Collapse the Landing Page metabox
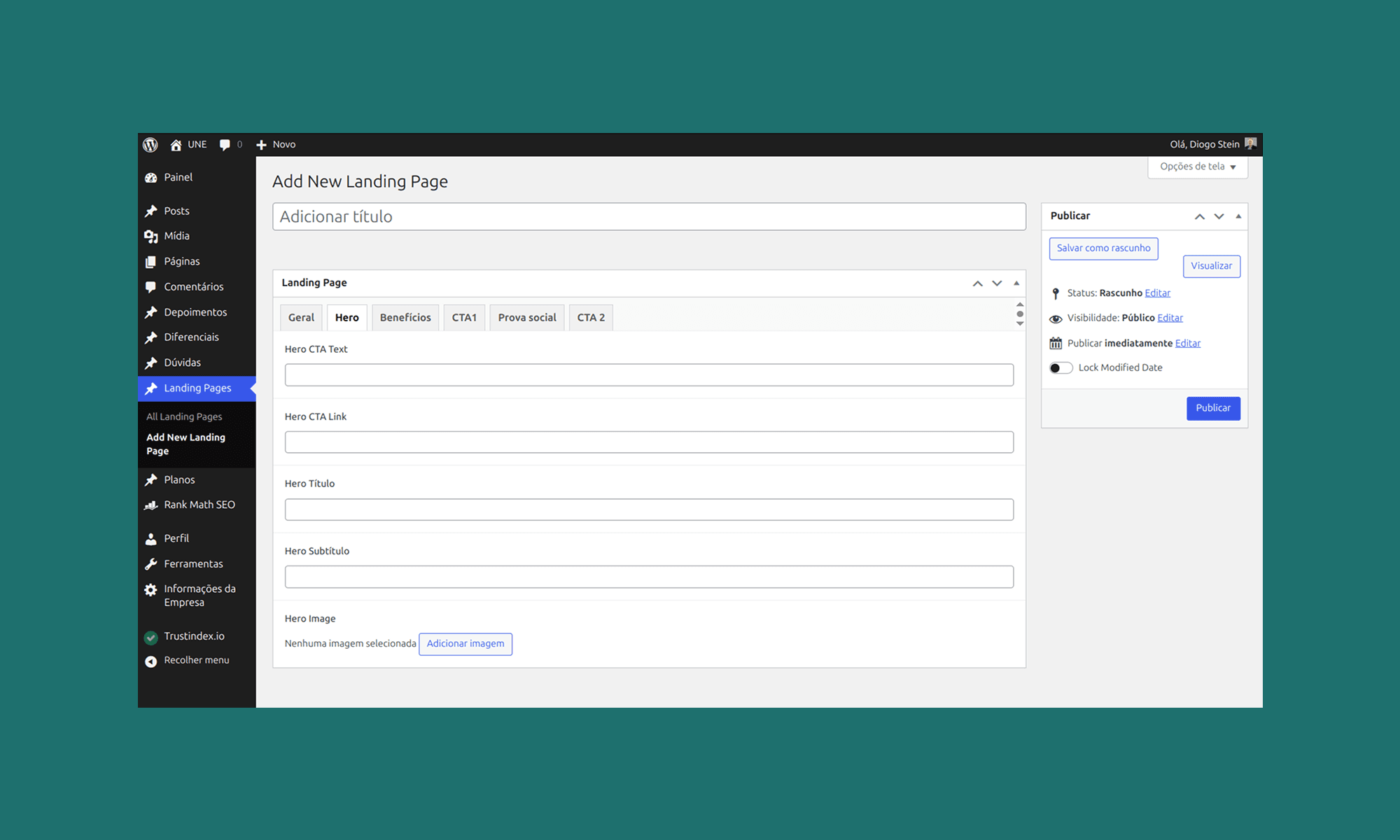 [x=1016, y=283]
